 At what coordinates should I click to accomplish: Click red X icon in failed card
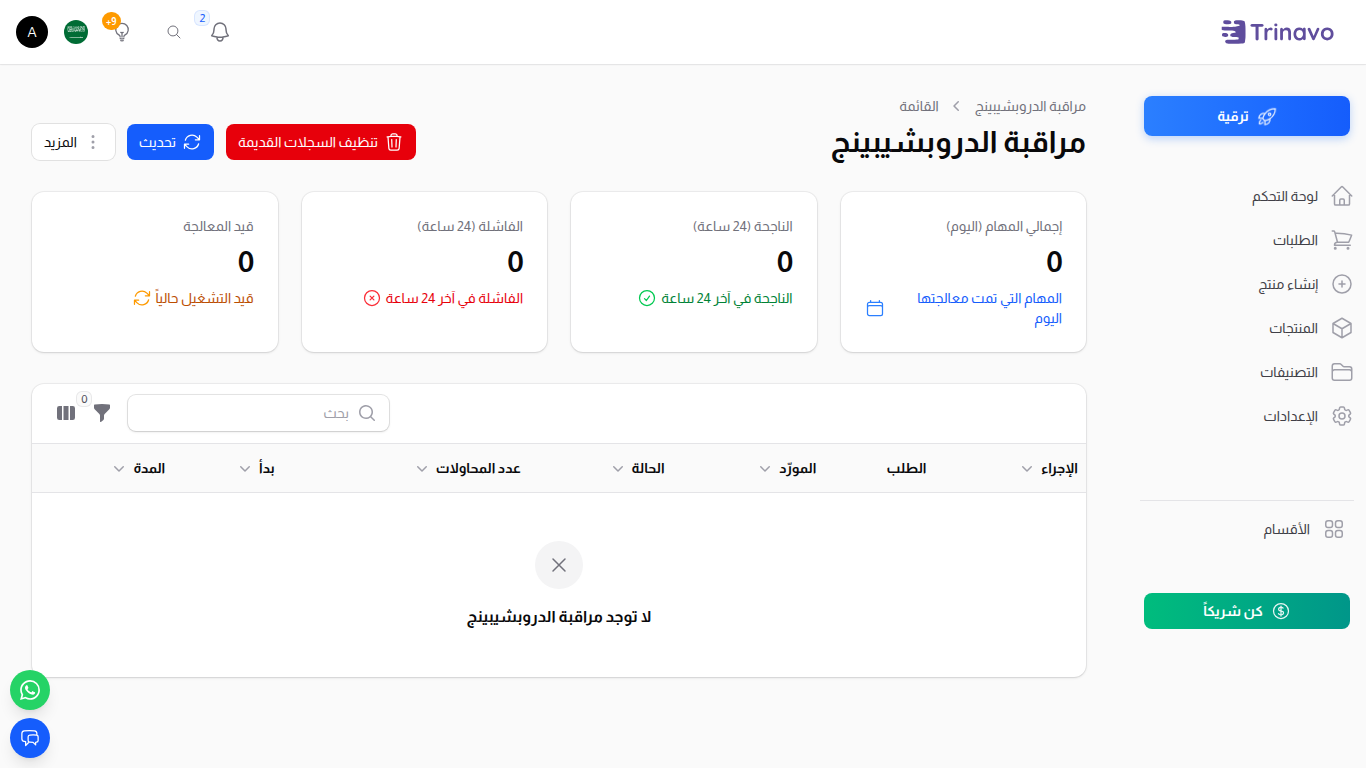(x=371, y=298)
